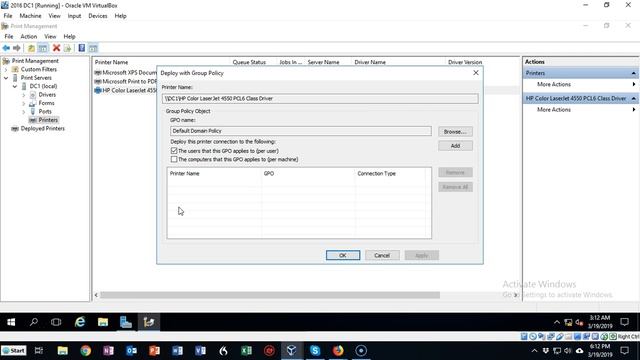
Task: Expand the Drivers tree node
Action: click(24, 95)
